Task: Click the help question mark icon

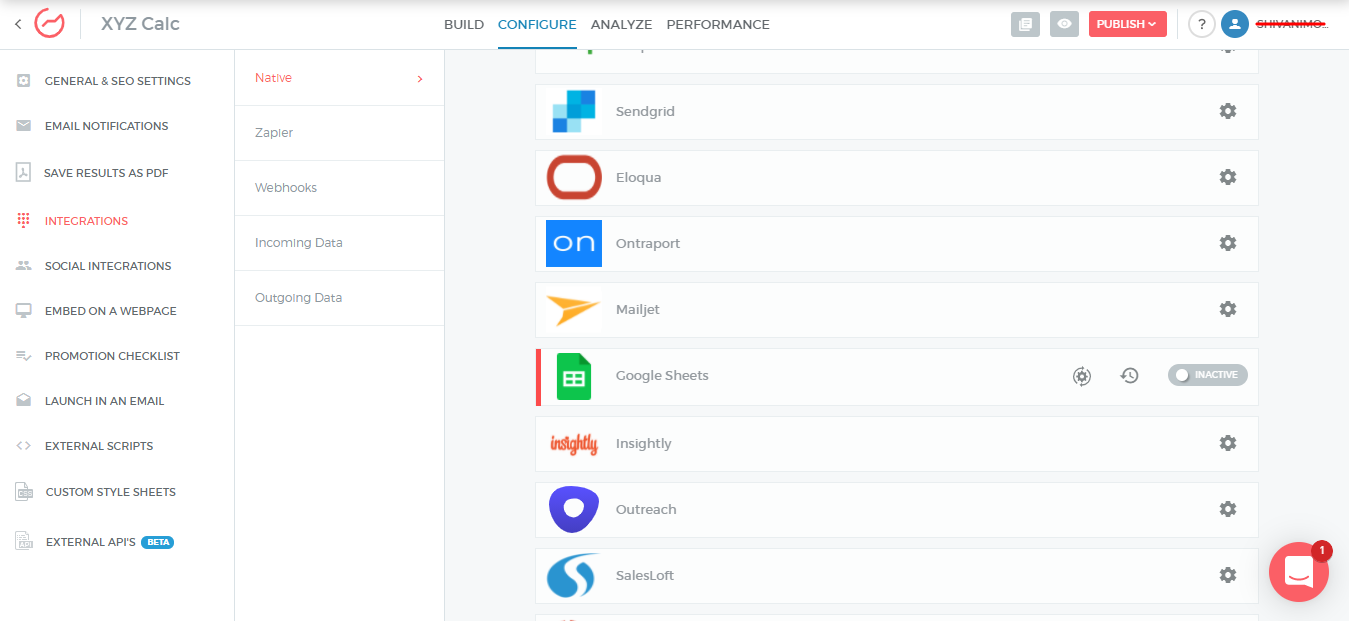Action: tap(1201, 24)
